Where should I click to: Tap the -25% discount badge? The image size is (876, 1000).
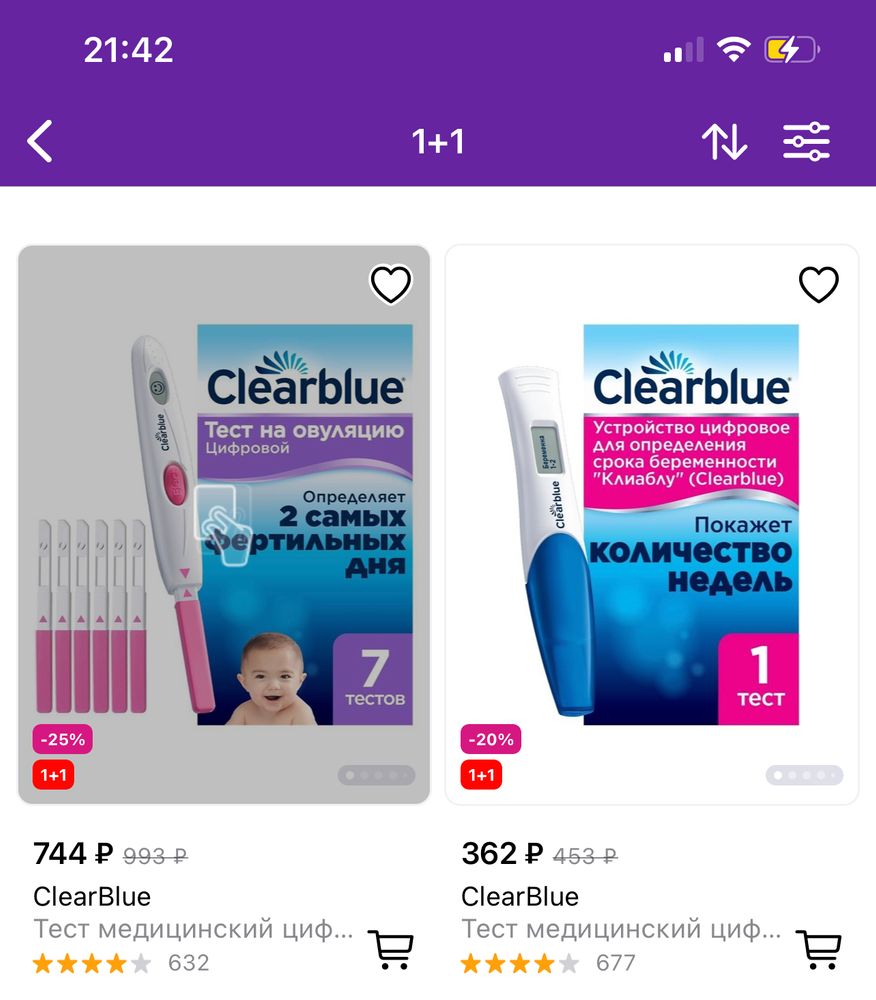62,739
